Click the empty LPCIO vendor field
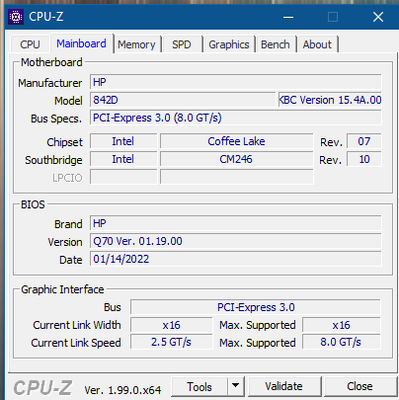399x400 pixels. [x=123, y=177]
